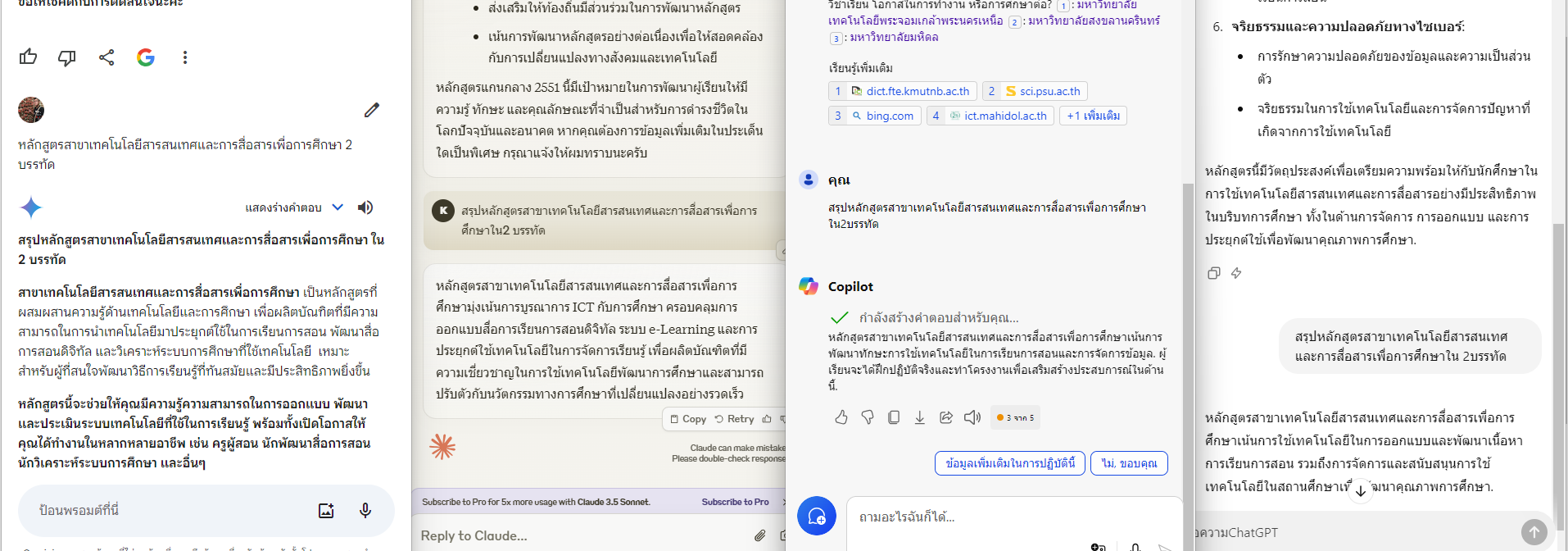The width and height of the screenshot is (1568, 551).
Task: Expand the +1 เพิ่มเติม sources list
Action: coord(1093,116)
